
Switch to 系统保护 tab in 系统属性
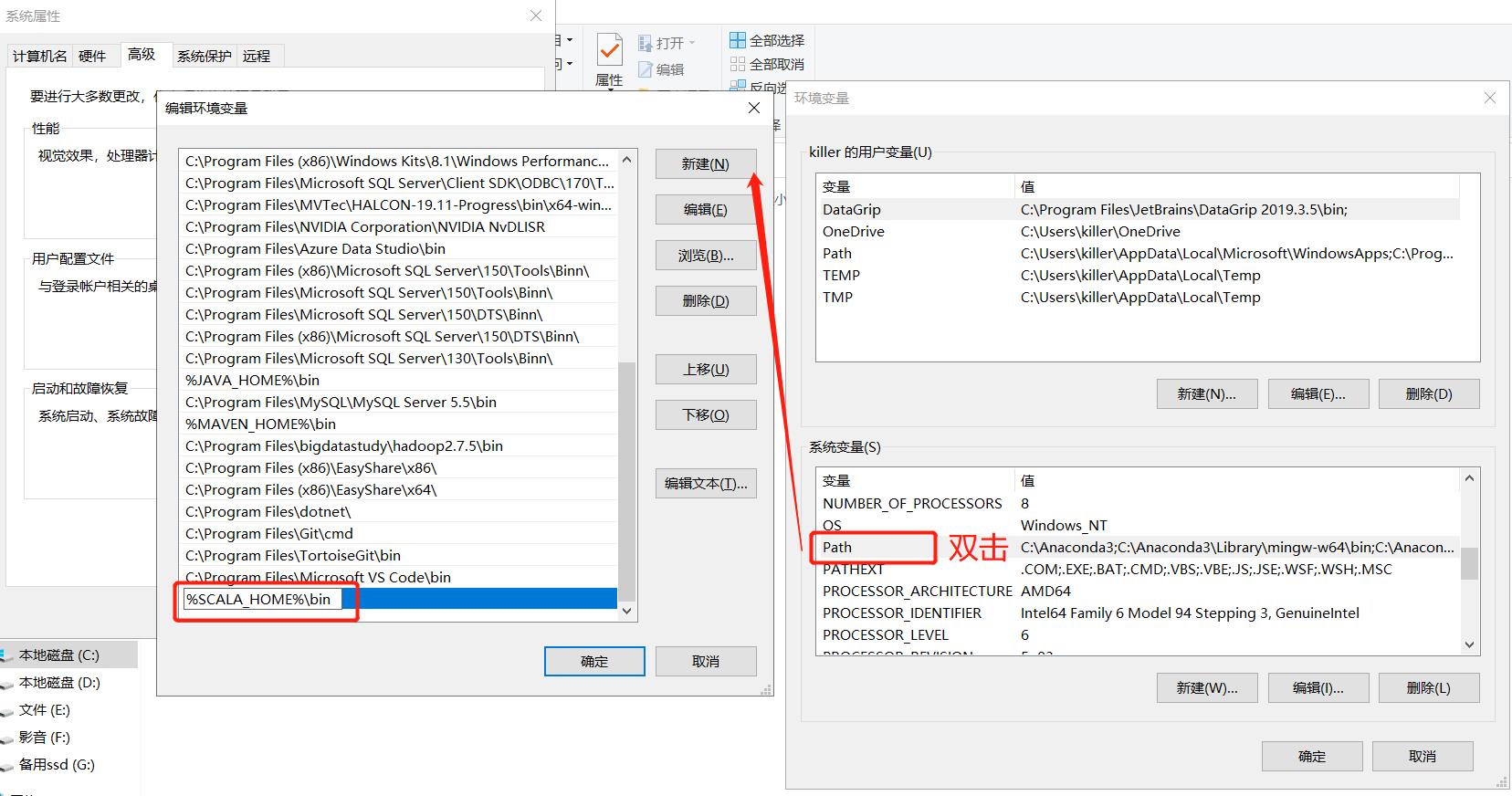(205, 57)
